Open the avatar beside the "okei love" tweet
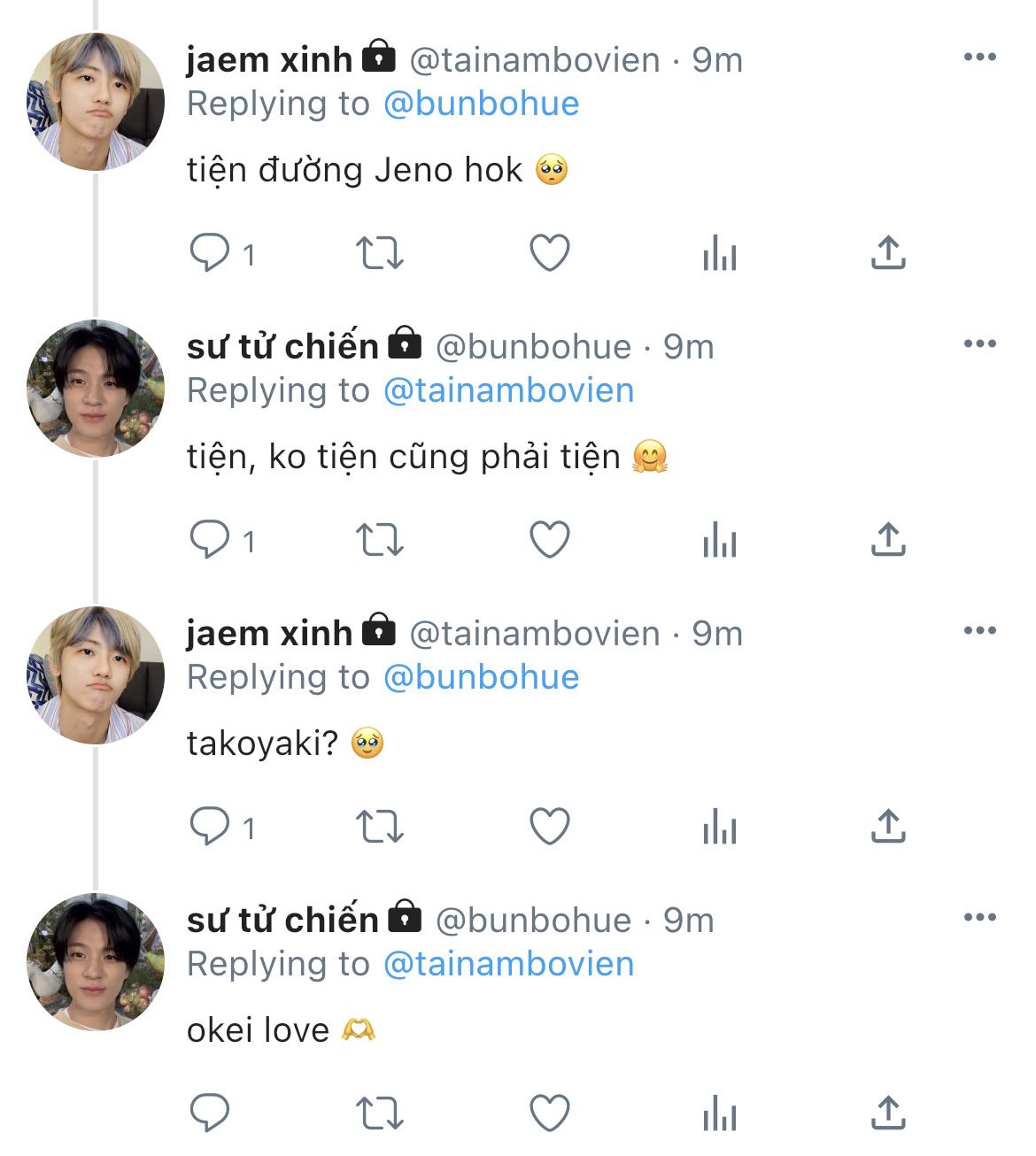Image resolution: width=1036 pixels, height=1156 pixels. coord(96,962)
